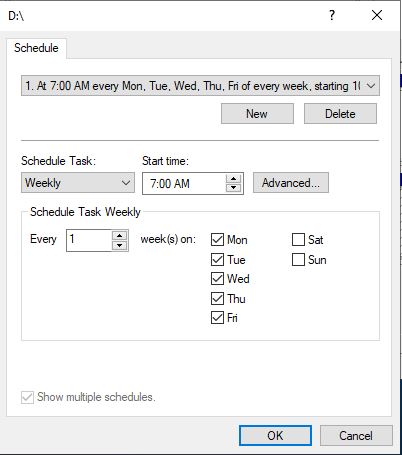This screenshot has width=402, height=455.
Task: Click the Delete schedule button
Action: click(340, 114)
